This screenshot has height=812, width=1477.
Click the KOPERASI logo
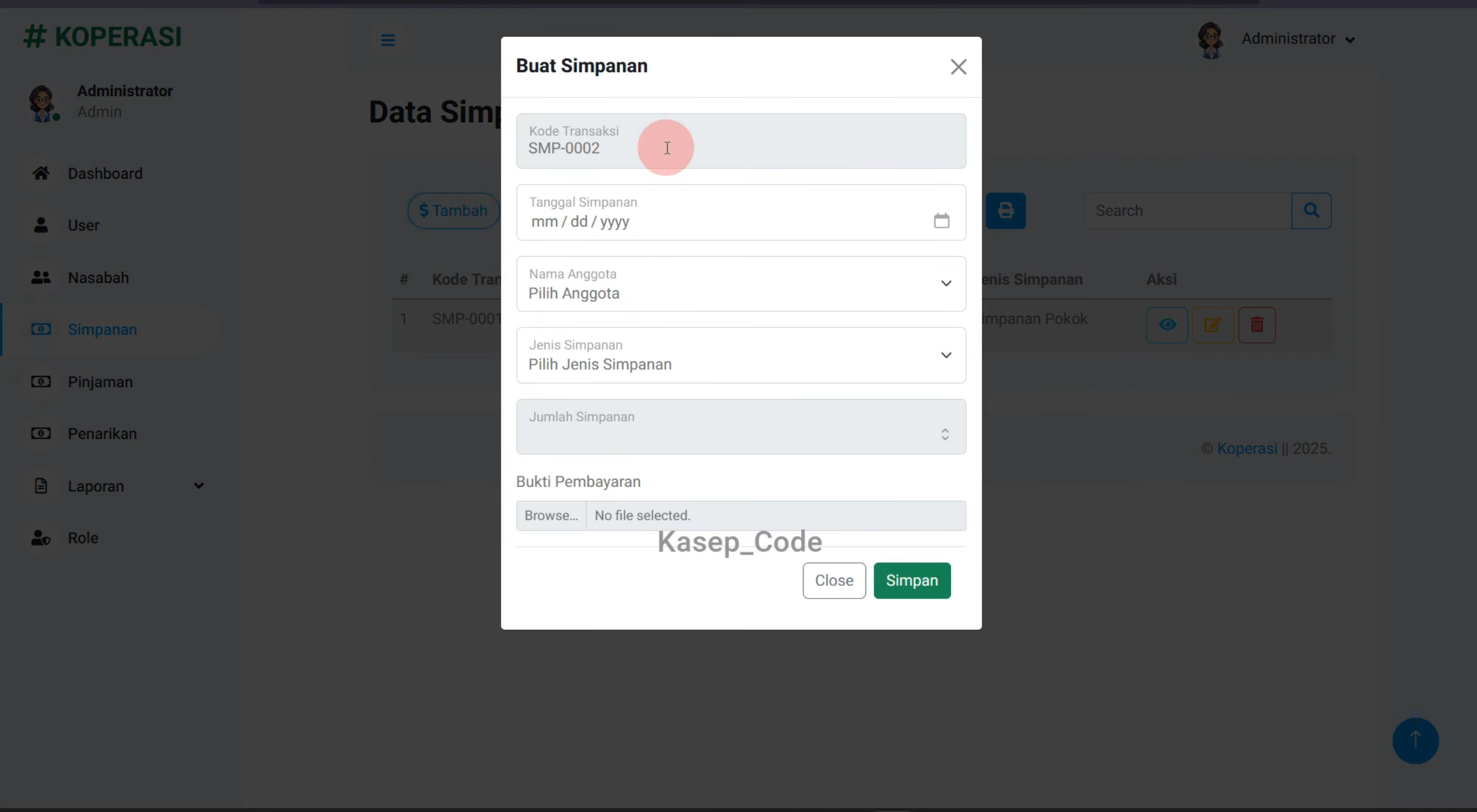point(102,36)
